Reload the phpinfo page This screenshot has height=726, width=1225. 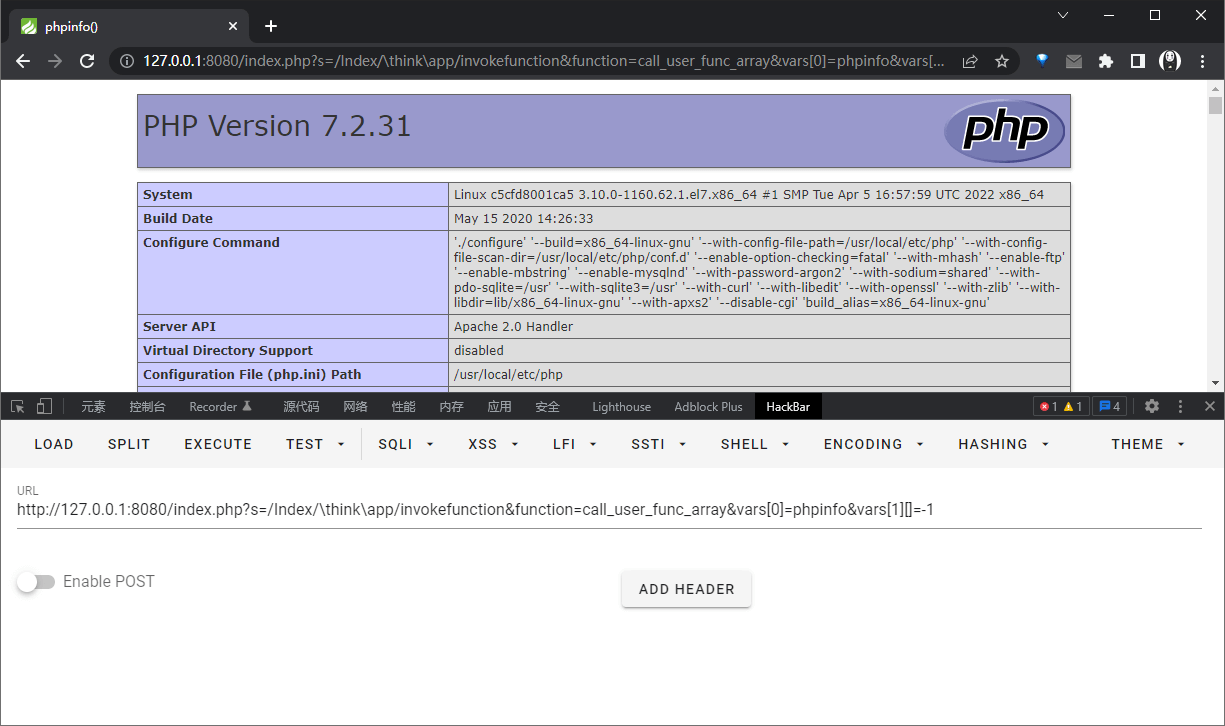pyautogui.click(x=87, y=61)
